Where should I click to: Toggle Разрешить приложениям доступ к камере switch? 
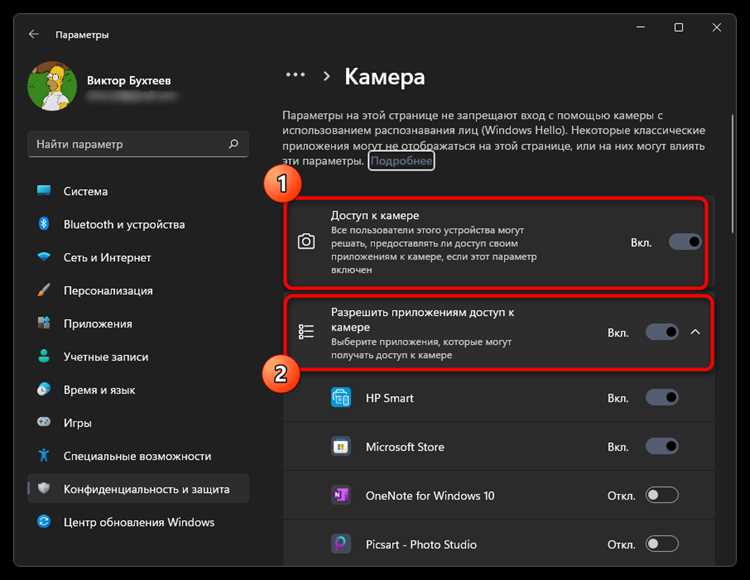(662, 332)
